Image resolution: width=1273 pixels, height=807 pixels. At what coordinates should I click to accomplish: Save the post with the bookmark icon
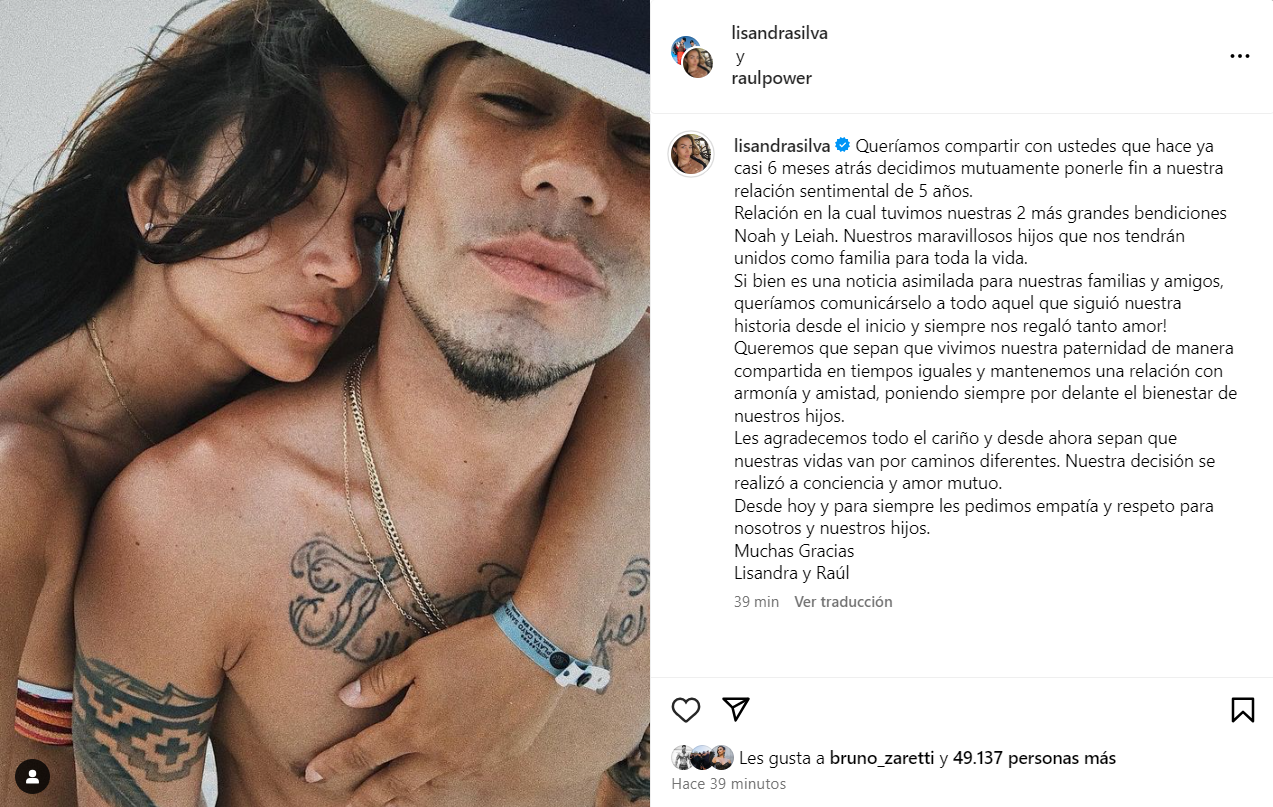1242,710
